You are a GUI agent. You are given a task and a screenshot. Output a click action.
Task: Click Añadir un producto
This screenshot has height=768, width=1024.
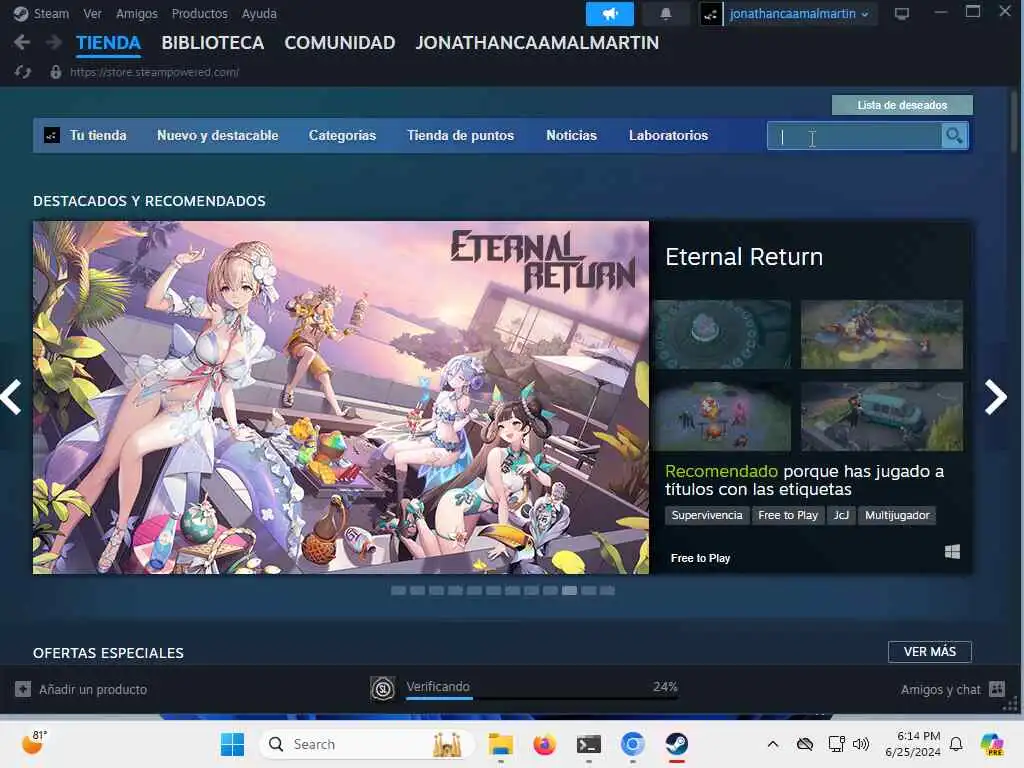93,689
